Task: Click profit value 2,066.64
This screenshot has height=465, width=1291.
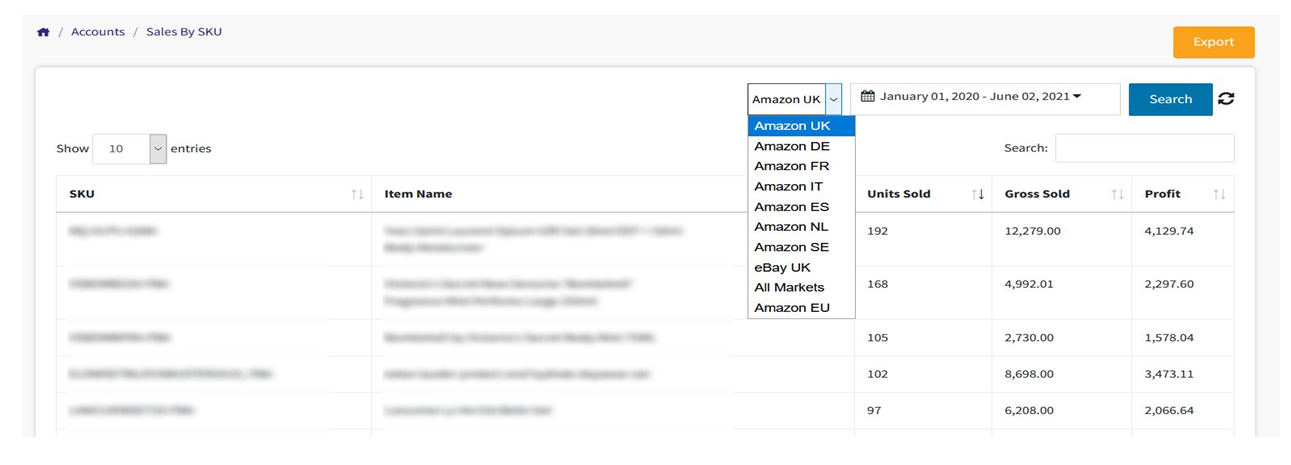Action: [1169, 410]
